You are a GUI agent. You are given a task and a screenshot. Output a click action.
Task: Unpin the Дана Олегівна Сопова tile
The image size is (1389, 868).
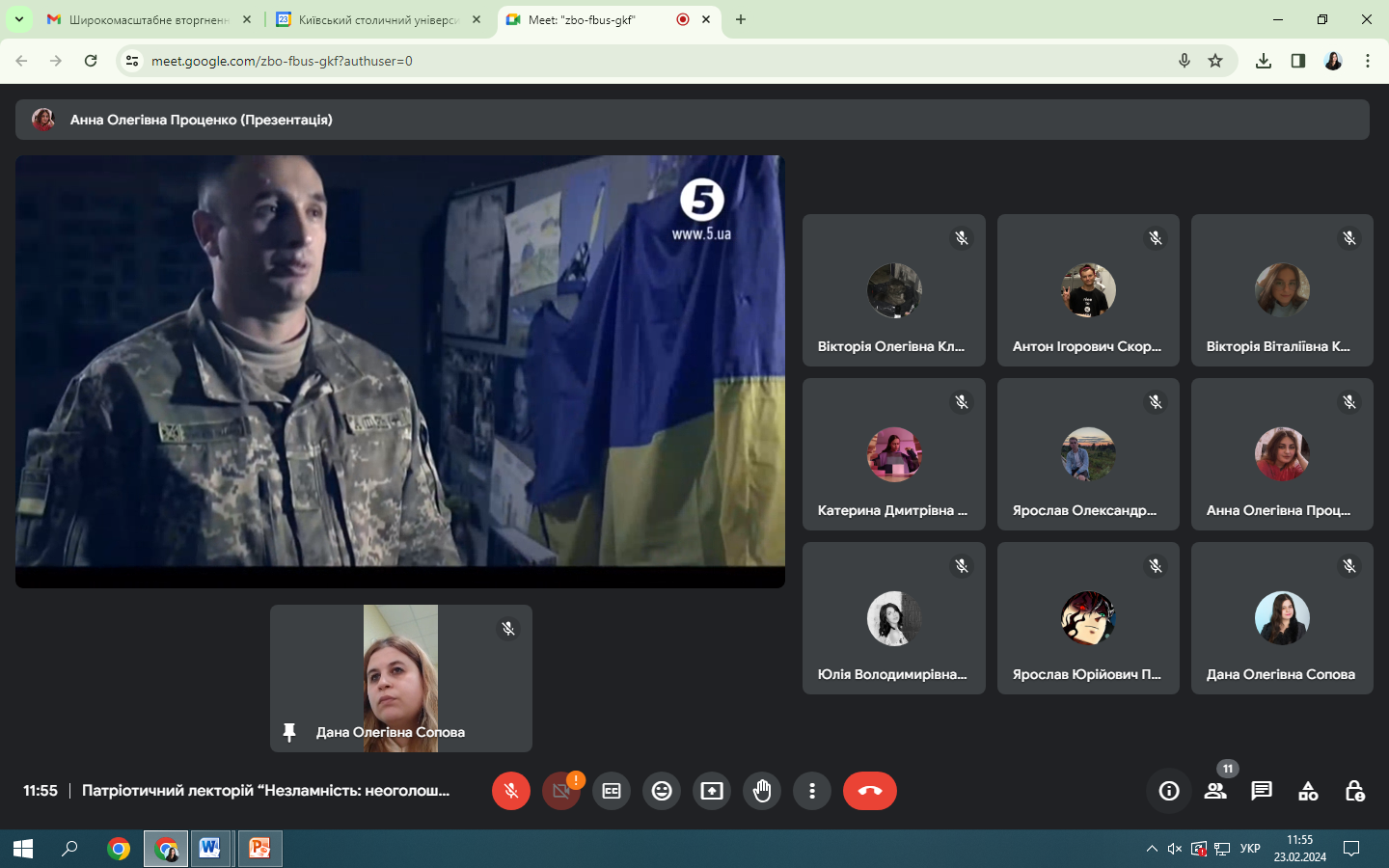pyautogui.click(x=289, y=732)
